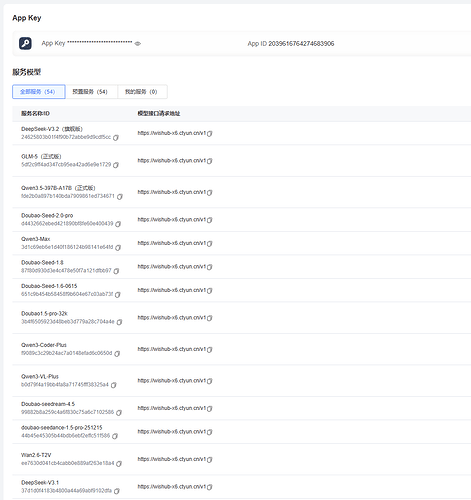Click the App ID number 2039616764274683906
Screen dimensions: 471x500
click(x=301, y=44)
